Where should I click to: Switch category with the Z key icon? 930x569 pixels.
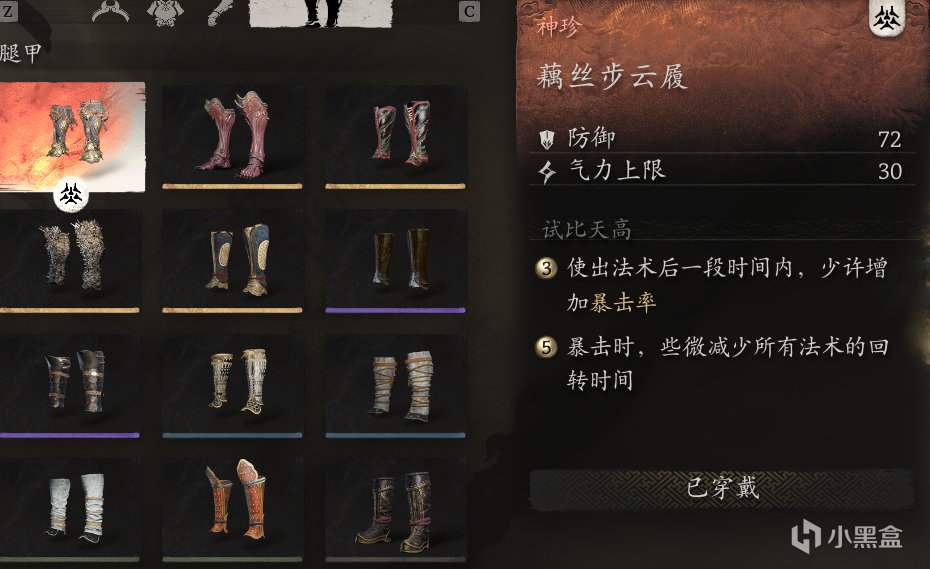pos(8,10)
